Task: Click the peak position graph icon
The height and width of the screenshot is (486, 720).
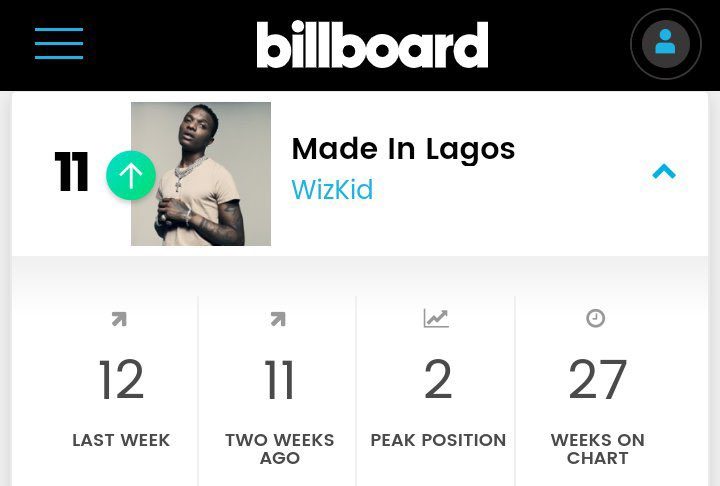Action: (436, 319)
